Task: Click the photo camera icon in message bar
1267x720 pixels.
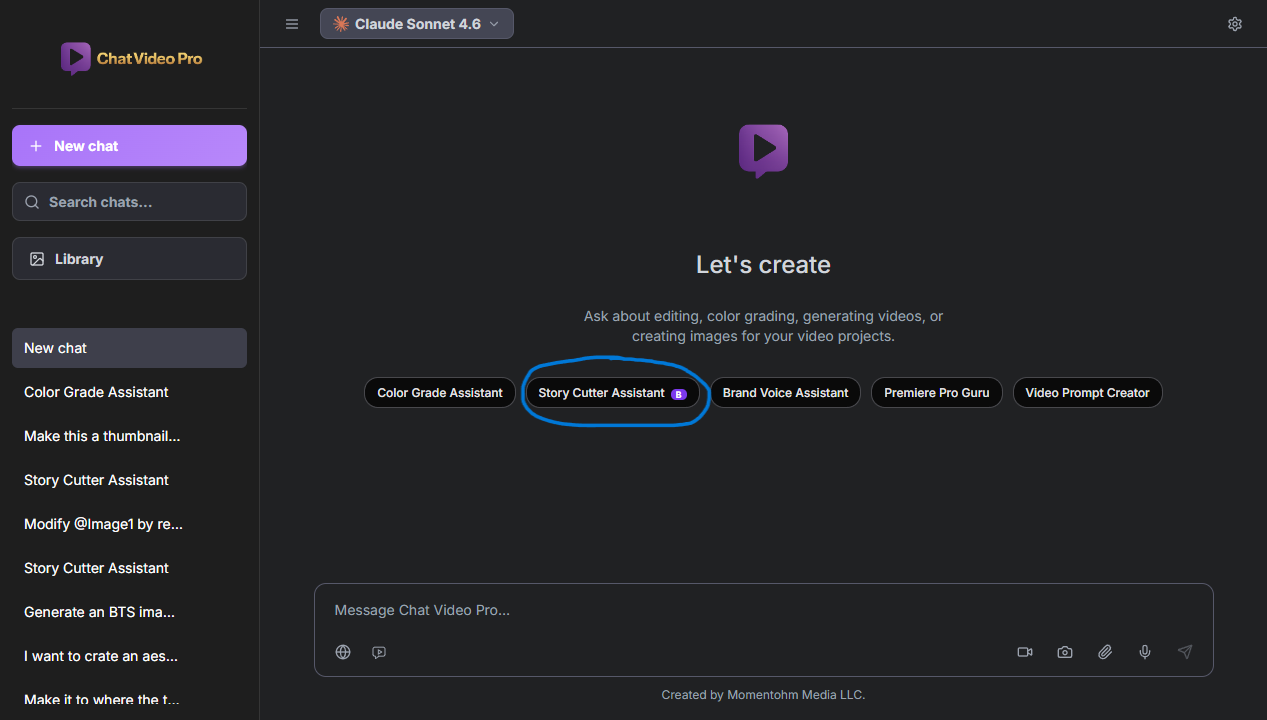Action: pyautogui.click(x=1065, y=652)
